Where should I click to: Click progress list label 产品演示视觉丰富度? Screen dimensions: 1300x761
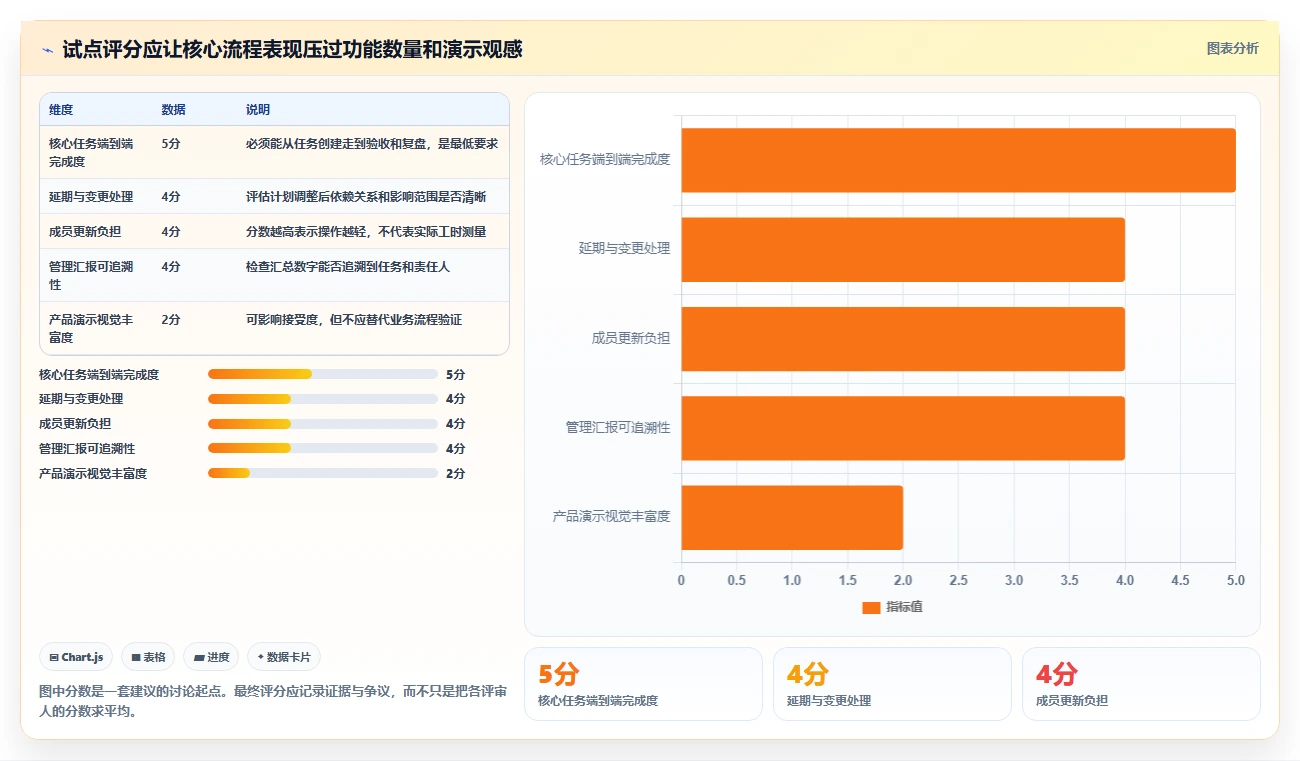pyautogui.click(x=93, y=473)
